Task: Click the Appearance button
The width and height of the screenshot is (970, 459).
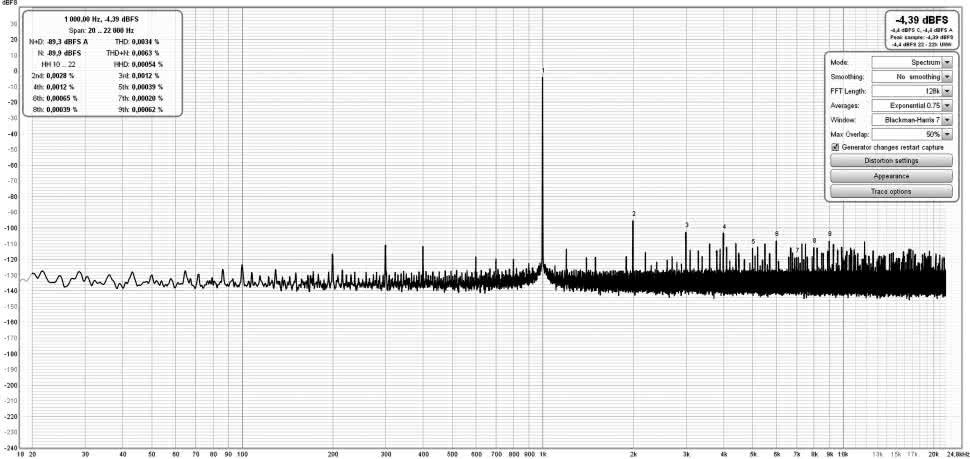Action: click(x=891, y=176)
